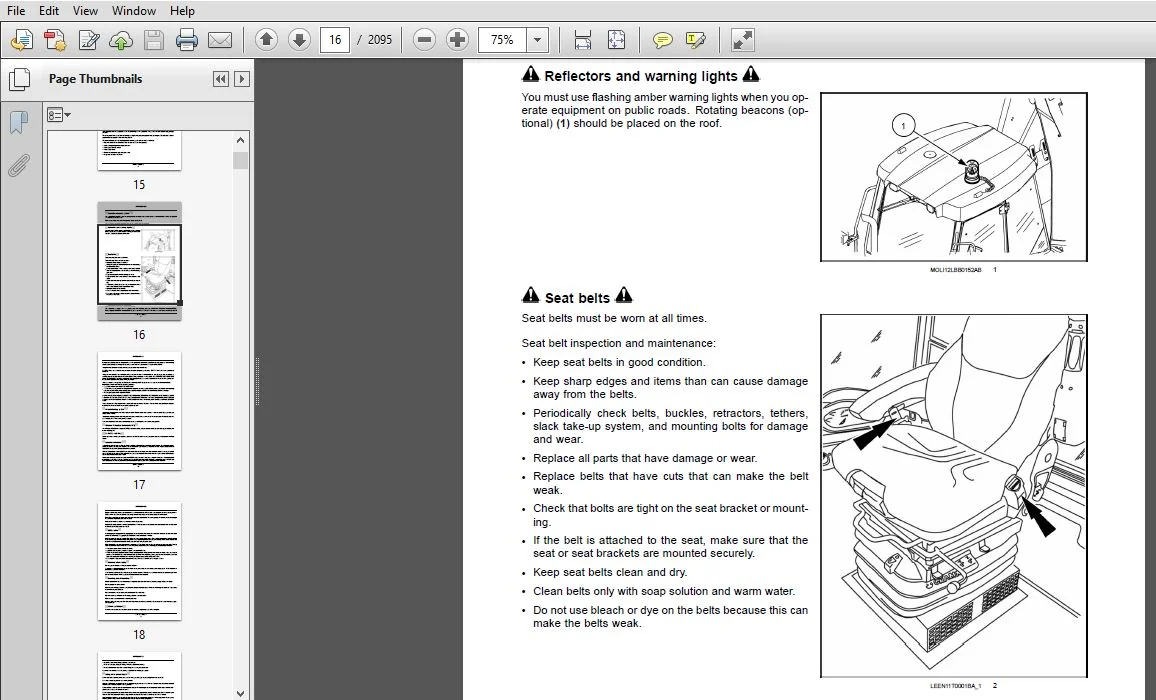The image size is (1156, 700).
Task: Print the document using printer icon
Action: (187, 40)
